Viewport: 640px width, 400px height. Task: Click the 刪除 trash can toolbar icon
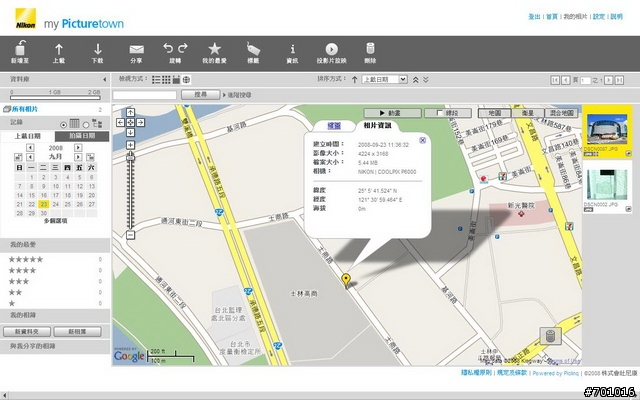[x=370, y=48]
